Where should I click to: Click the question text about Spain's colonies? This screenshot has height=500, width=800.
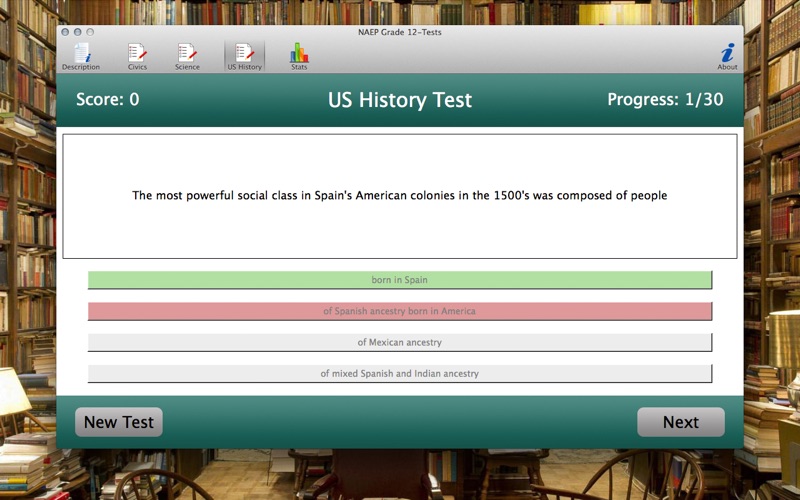tap(399, 195)
